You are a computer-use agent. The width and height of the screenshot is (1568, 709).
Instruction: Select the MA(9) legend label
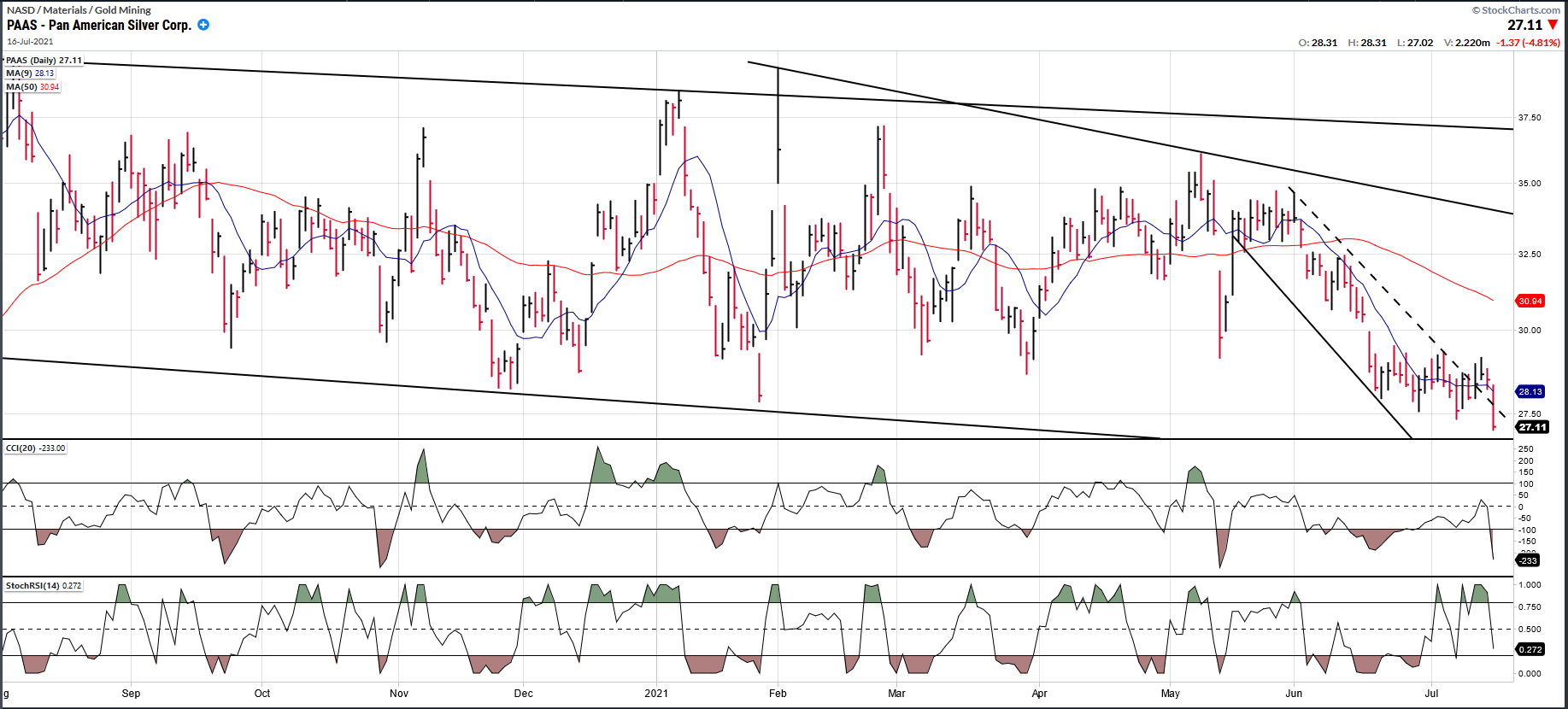pyautogui.click(x=30, y=73)
